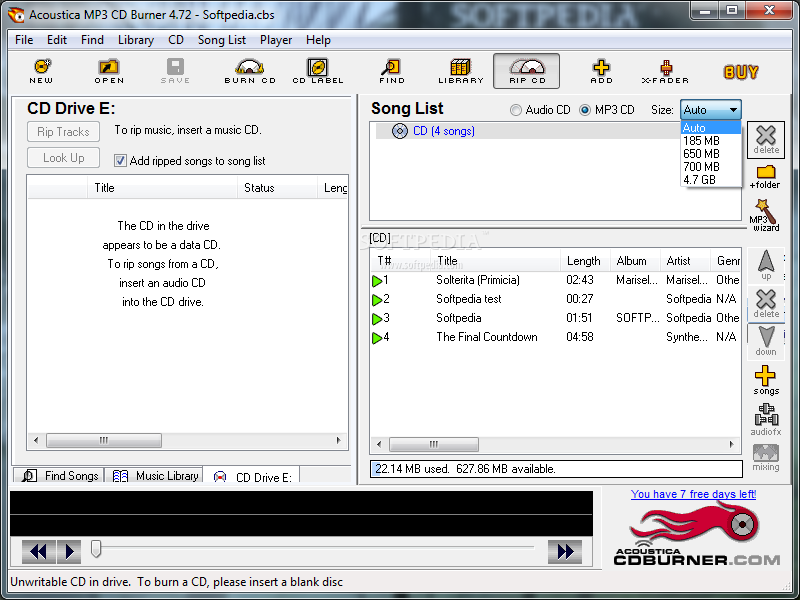Open a project with the Open icon

pos(109,71)
